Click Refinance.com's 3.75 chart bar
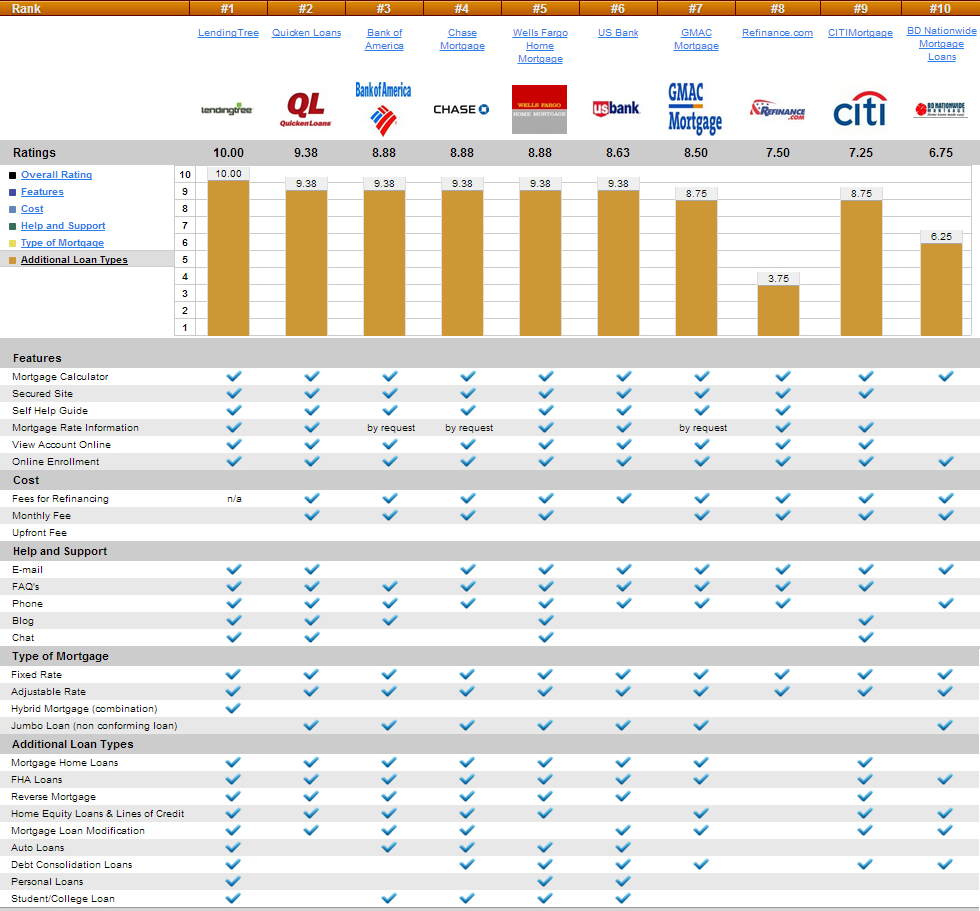 (x=778, y=311)
